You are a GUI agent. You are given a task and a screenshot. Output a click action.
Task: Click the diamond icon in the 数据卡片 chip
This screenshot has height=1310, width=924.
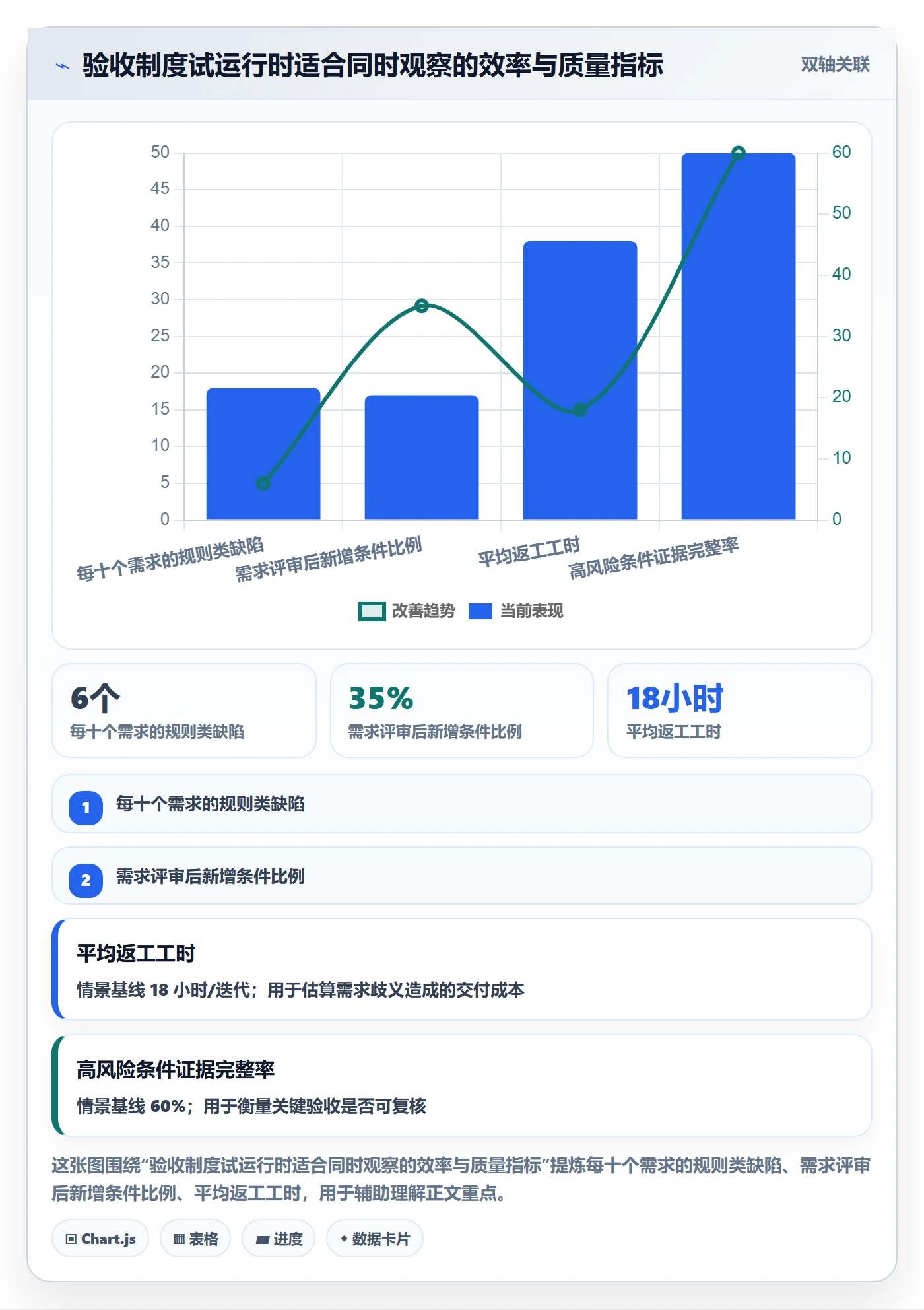coord(344,1239)
